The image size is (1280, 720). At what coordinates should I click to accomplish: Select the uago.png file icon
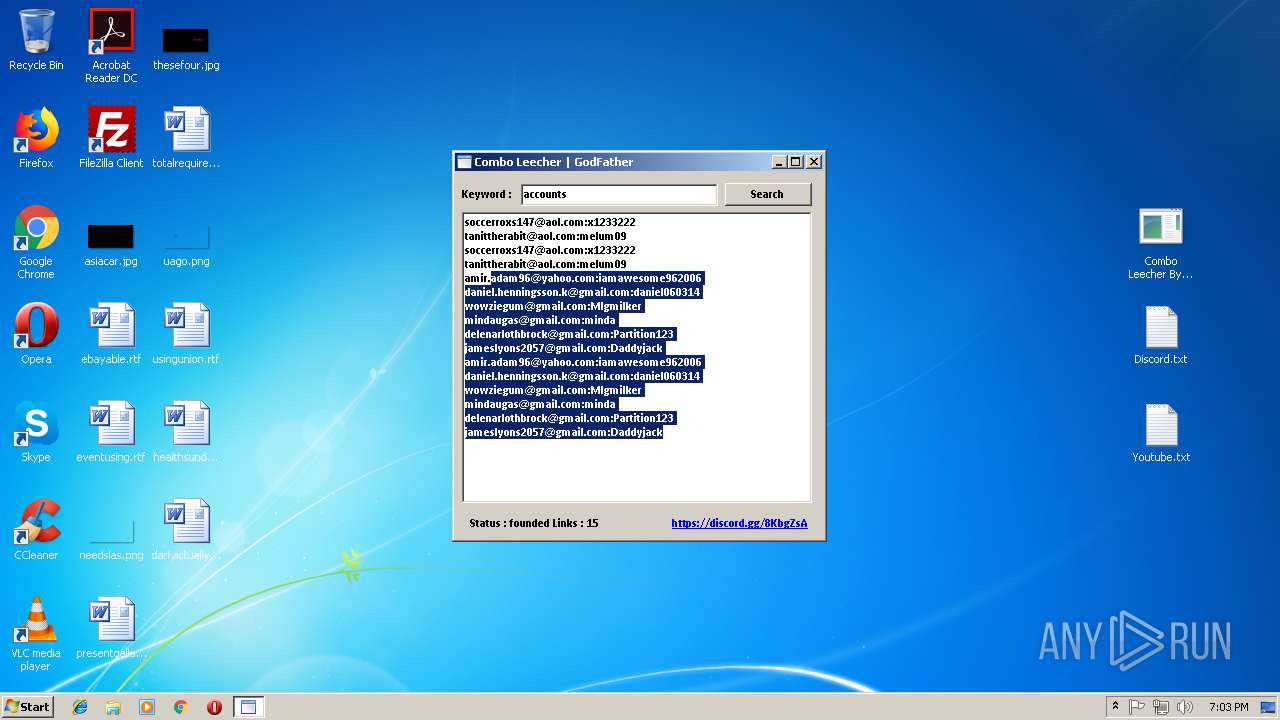186,245
